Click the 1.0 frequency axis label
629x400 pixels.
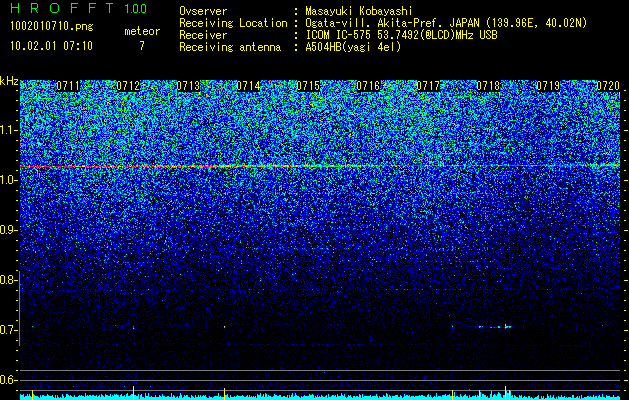(x=9, y=180)
